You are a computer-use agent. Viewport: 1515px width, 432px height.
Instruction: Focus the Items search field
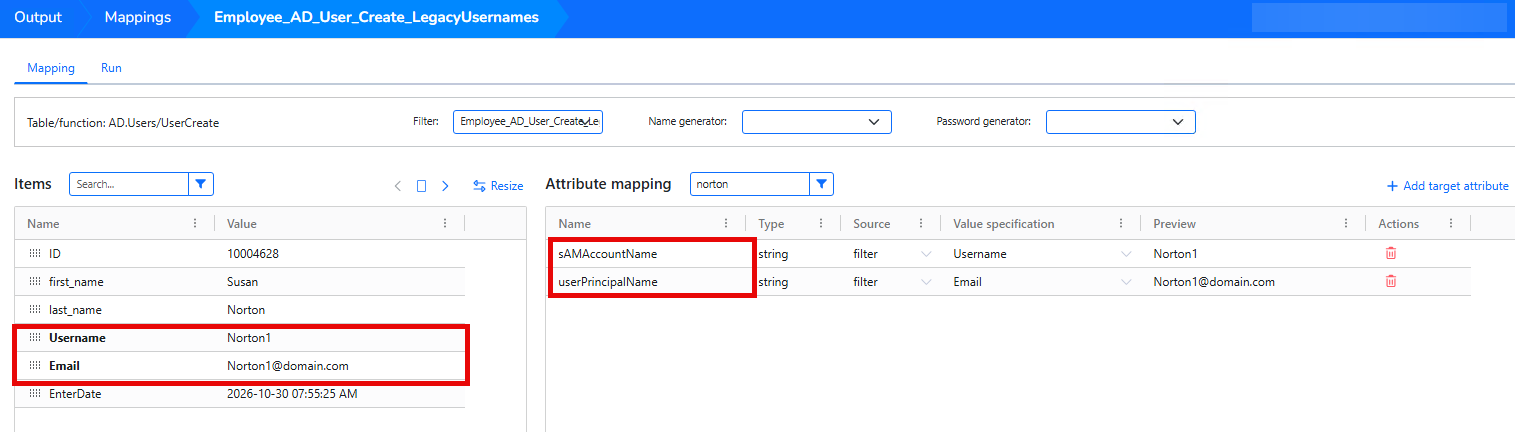[x=129, y=184]
